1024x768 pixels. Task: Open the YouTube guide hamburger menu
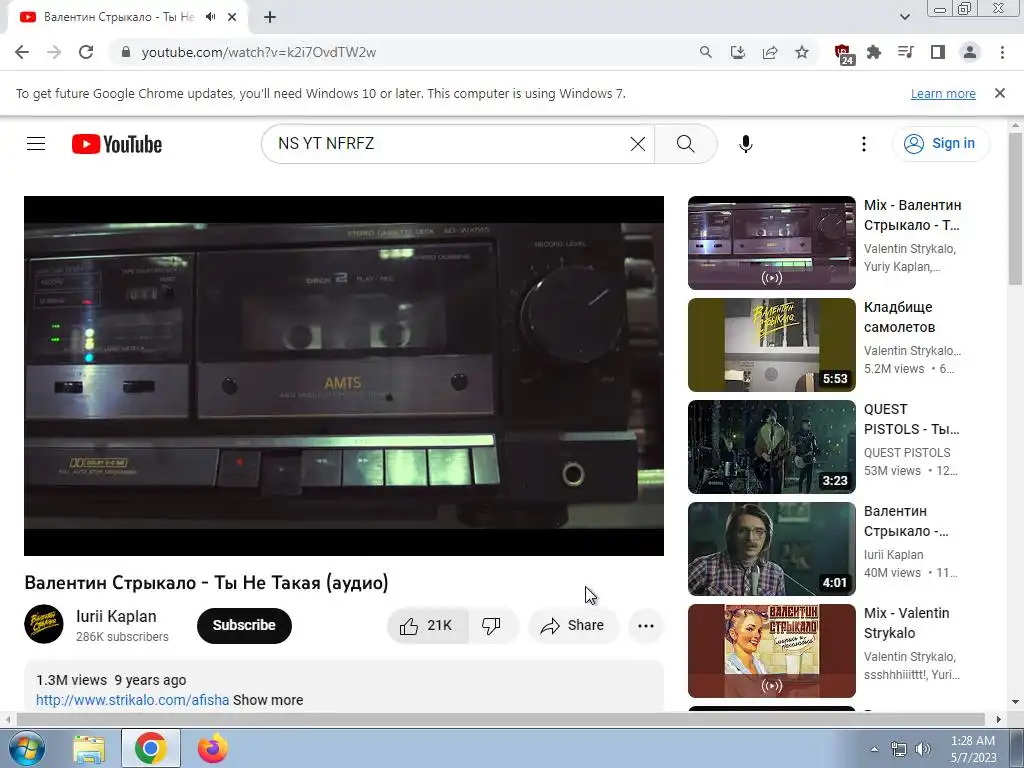[36, 144]
